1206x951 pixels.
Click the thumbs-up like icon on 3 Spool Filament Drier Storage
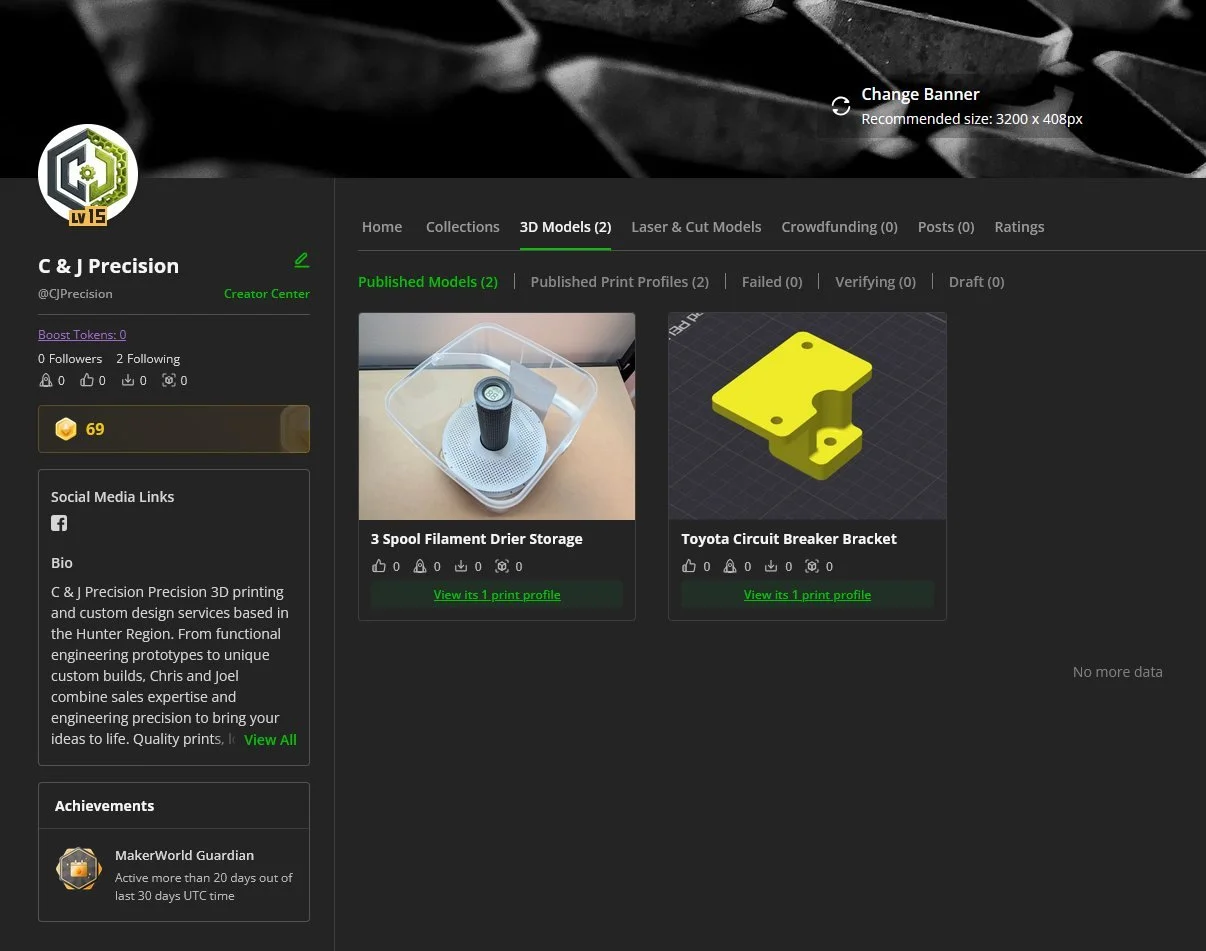point(378,566)
